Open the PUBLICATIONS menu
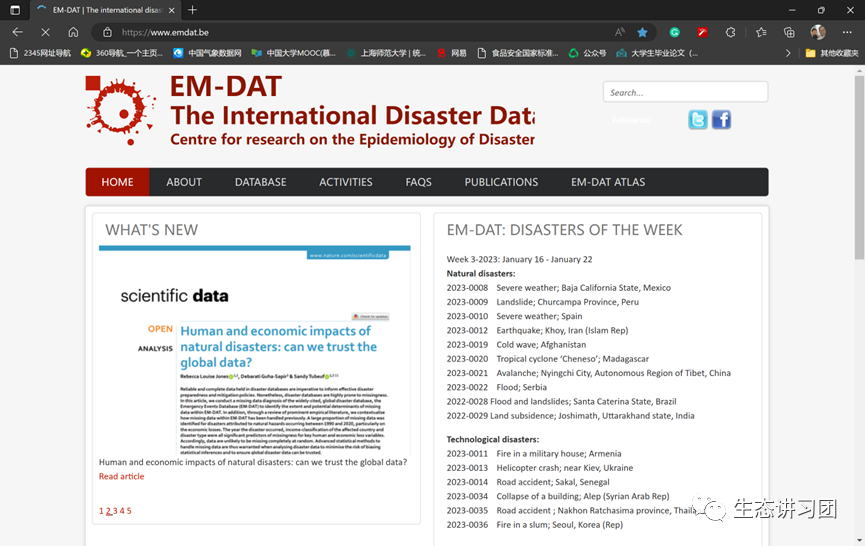The width and height of the screenshot is (865, 546). [x=501, y=182]
